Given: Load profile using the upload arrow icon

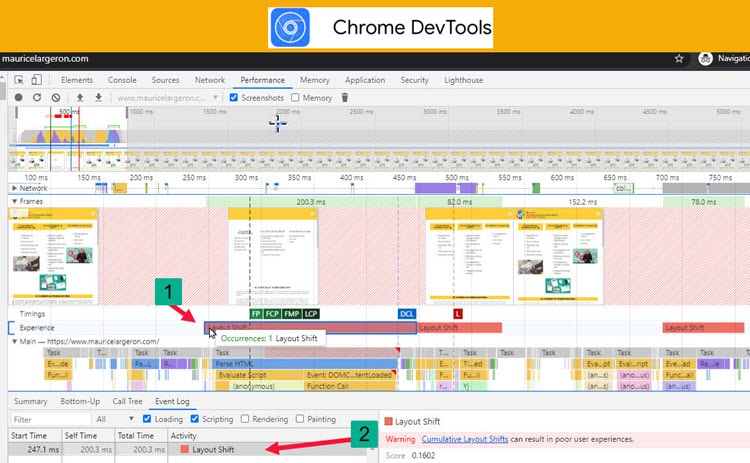Looking at the screenshot, I should [x=80, y=98].
